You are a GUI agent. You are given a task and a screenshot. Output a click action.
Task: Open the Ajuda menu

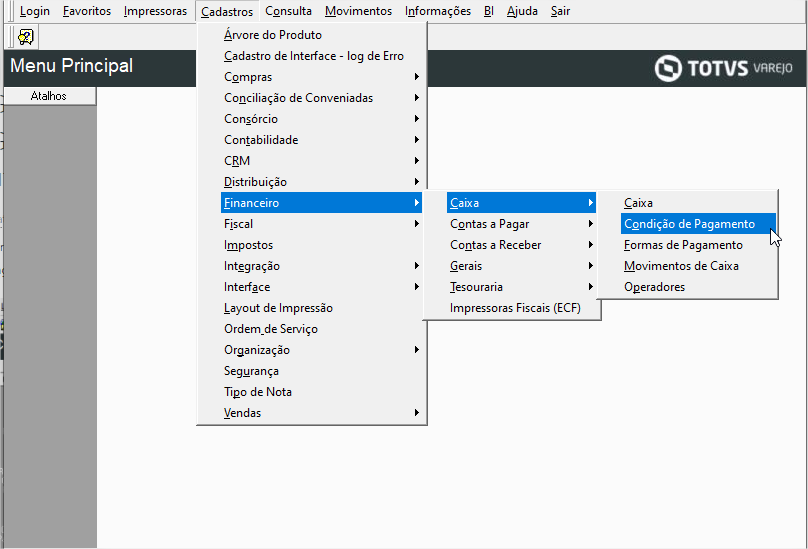tap(522, 11)
